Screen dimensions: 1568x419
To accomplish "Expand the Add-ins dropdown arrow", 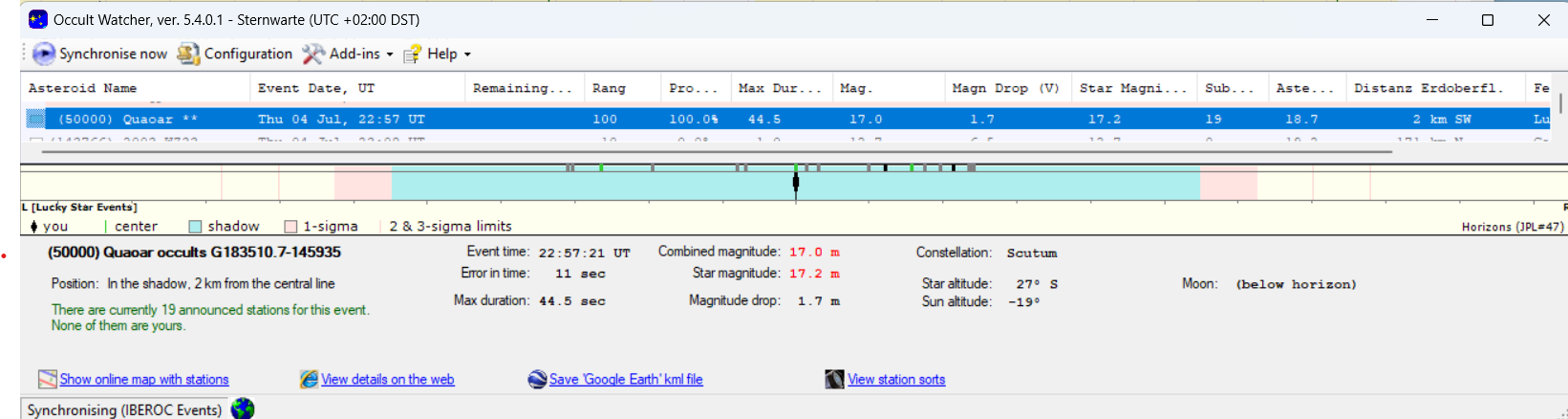I will [x=390, y=55].
